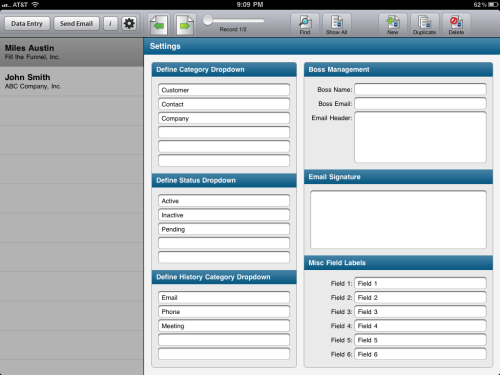The width and height of the screenshot is (500, 375).
Task: Click the Boss Name input field
Action: coord(420,89)
